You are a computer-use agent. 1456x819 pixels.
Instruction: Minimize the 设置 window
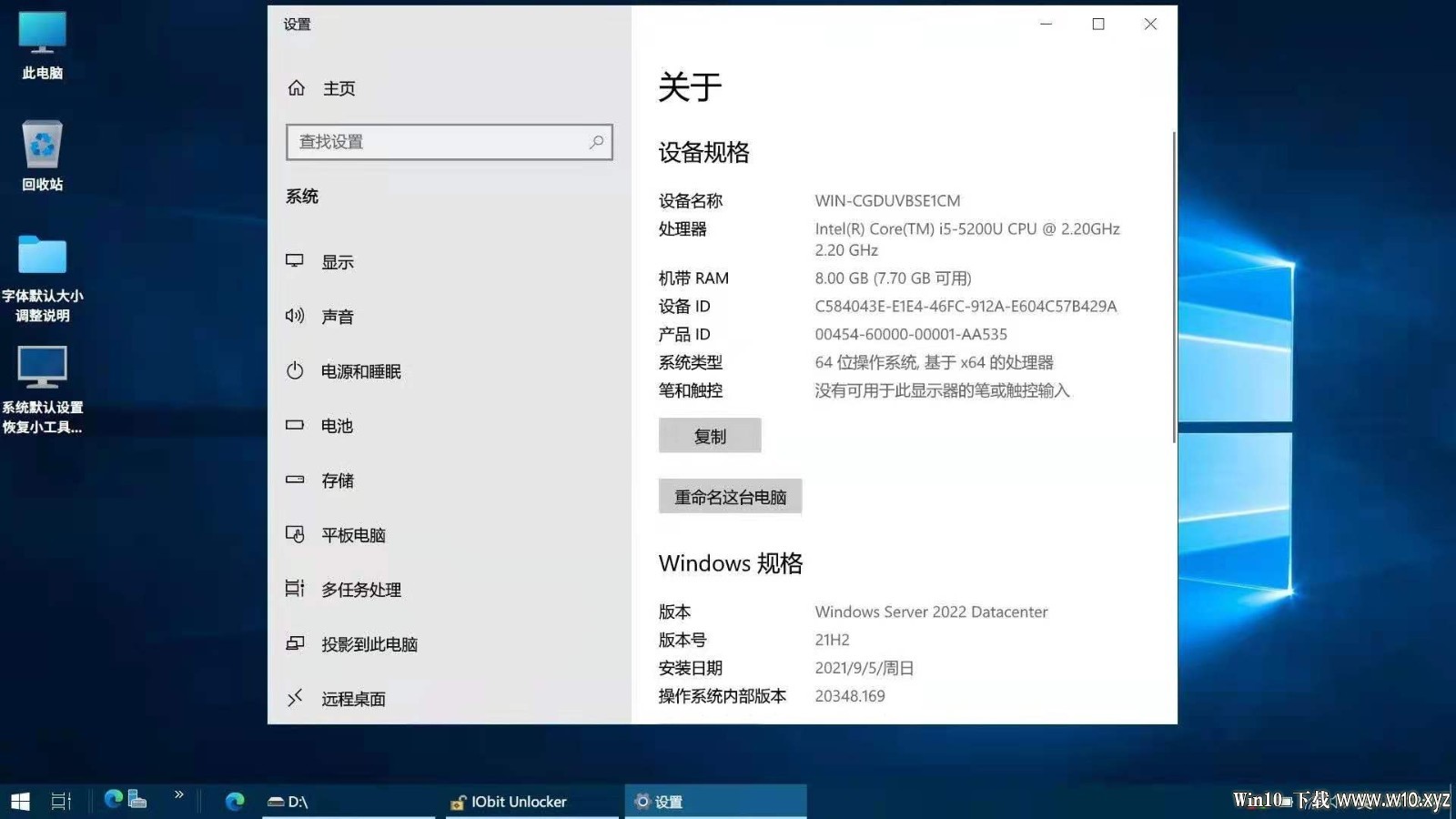click(1046, 25)
